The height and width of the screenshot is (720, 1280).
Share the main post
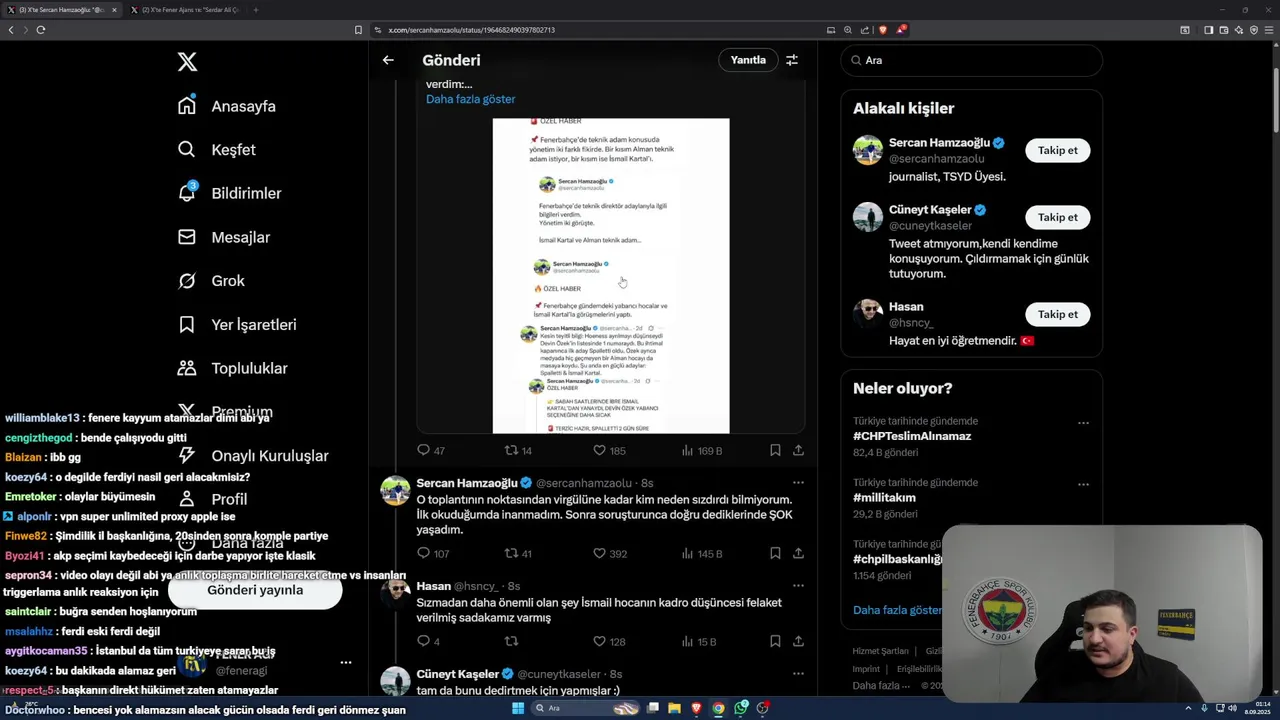[798, 451]
